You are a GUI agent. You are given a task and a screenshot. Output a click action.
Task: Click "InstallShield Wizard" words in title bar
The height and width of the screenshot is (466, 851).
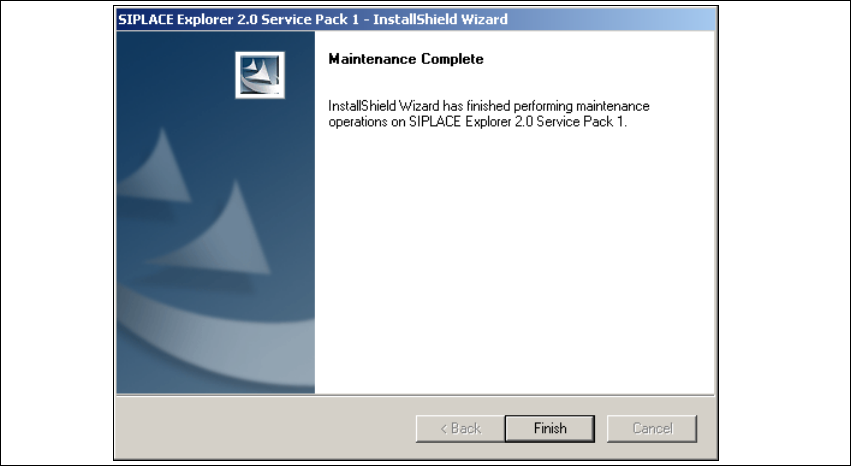tap(440, 20)
